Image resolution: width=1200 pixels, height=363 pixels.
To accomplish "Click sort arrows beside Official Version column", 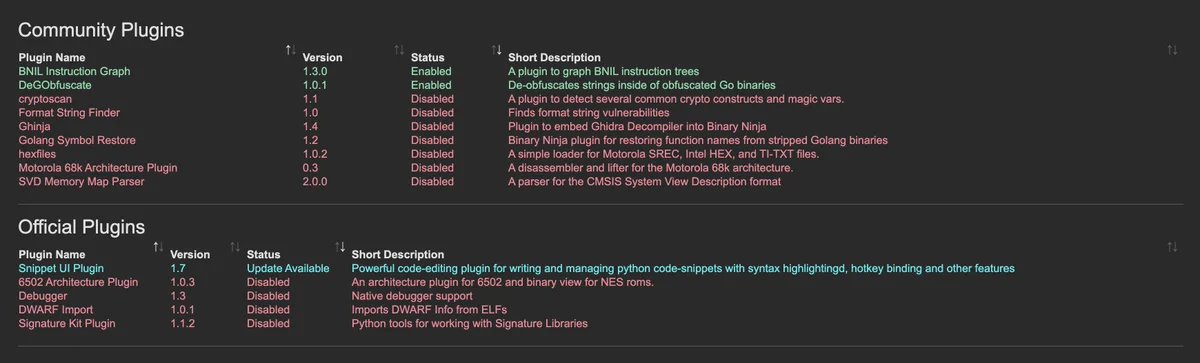I will (234, 246).
